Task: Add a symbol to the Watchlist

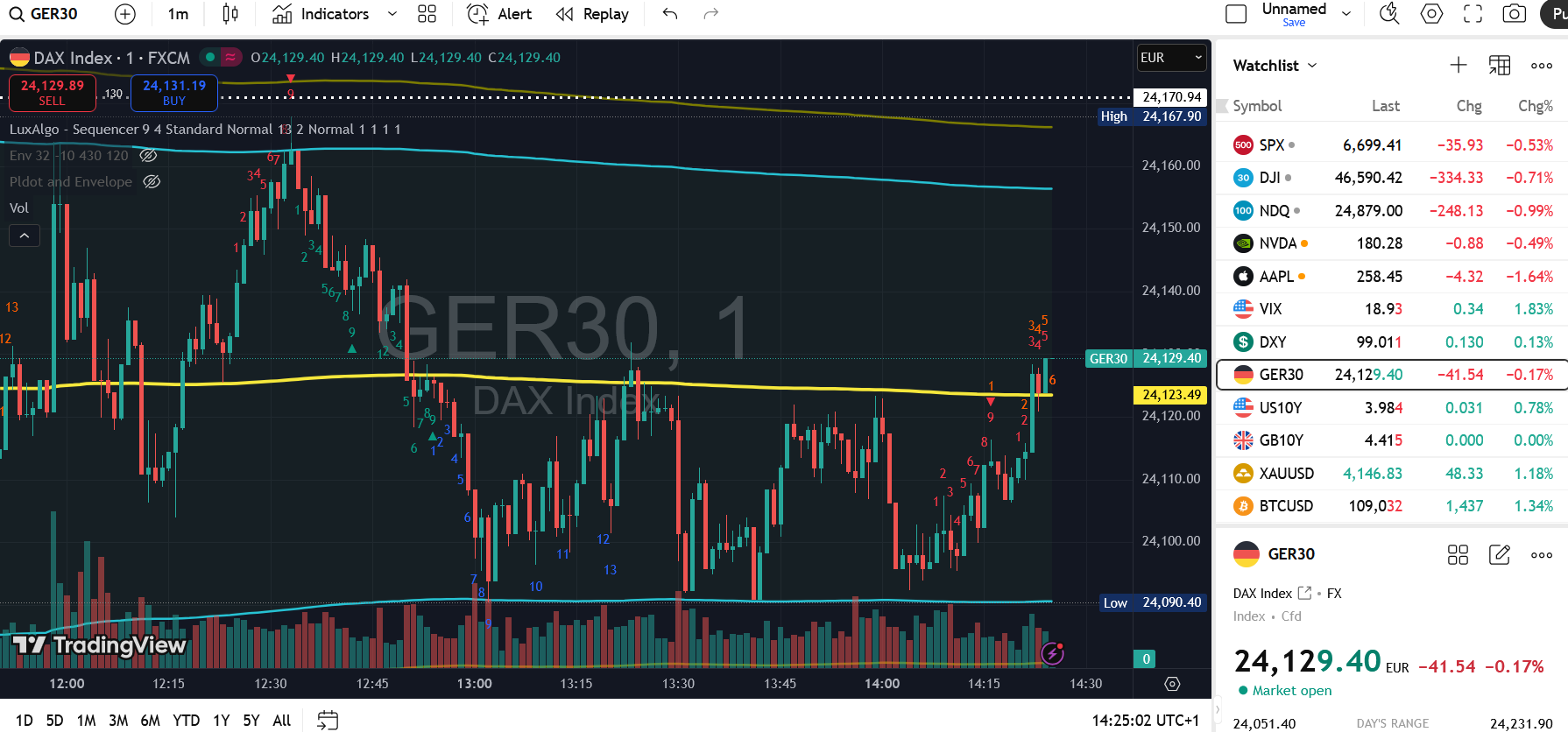Action: [1459, 65]
